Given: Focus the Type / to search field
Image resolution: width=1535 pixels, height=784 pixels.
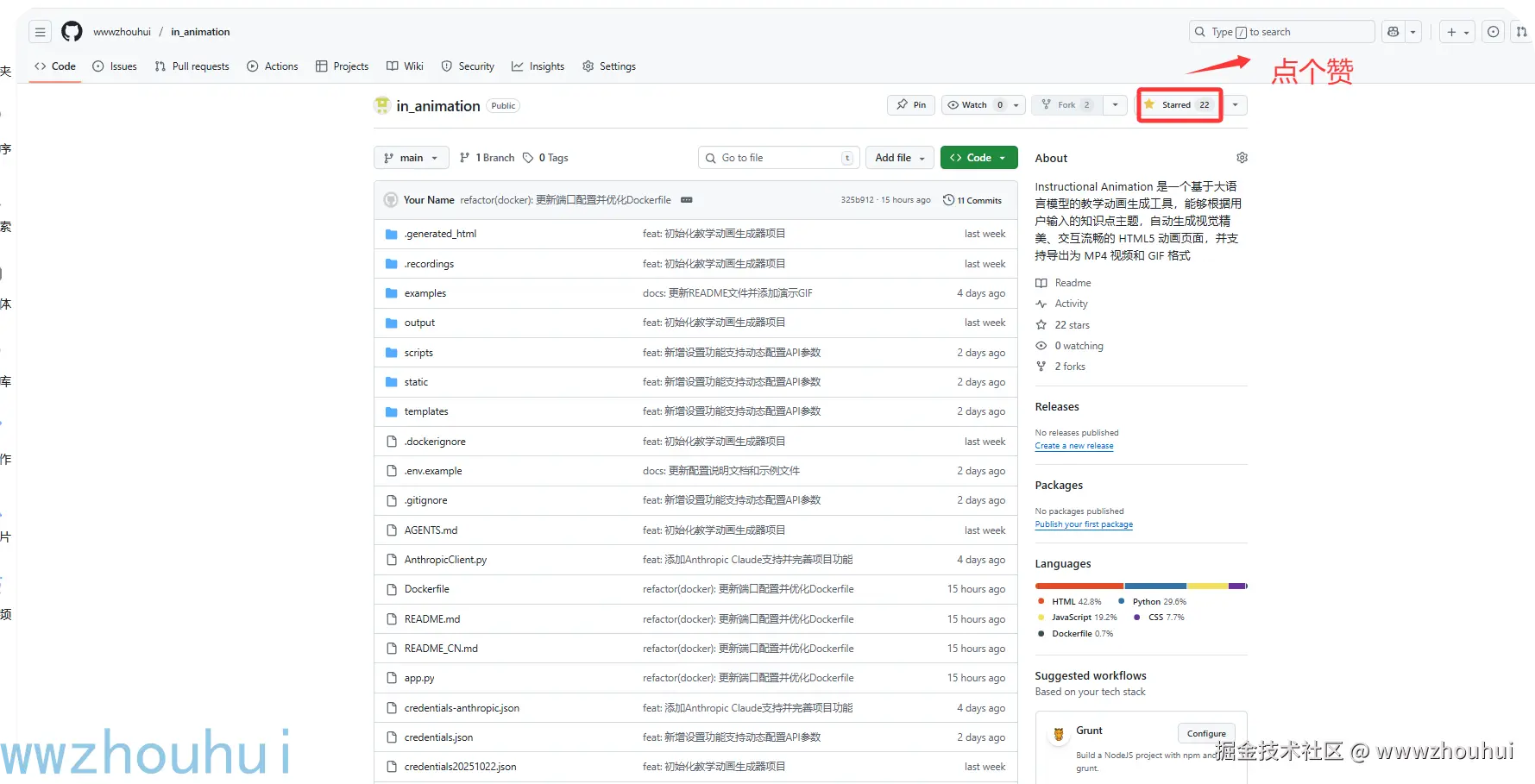Looking at the screenshot, I should (x=1281, y=32).
